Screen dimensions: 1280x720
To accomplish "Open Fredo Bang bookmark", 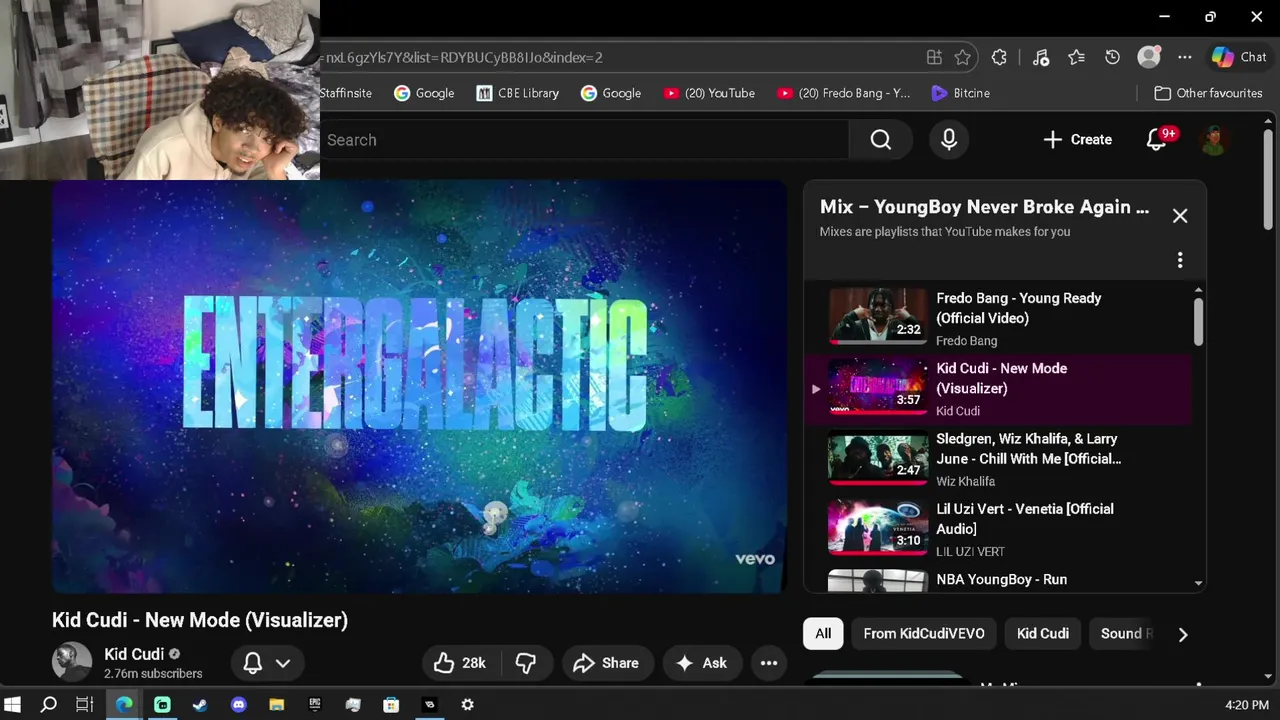I will pos(843,93).
